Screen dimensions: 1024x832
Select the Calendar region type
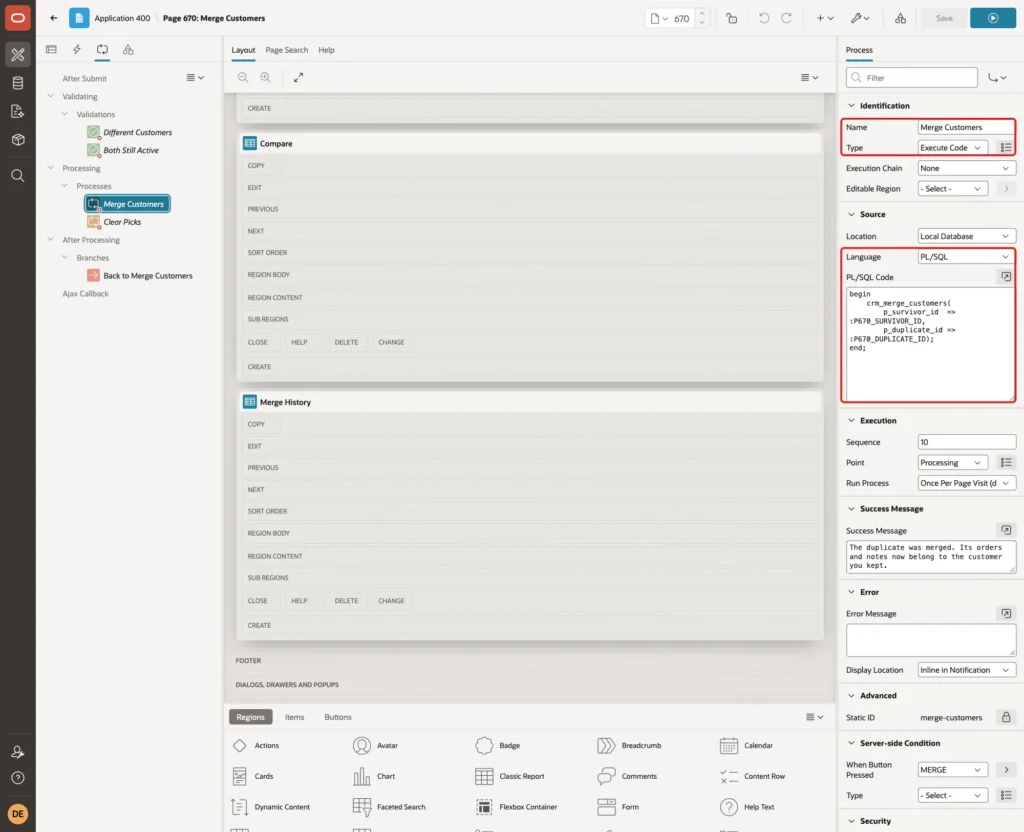click(746, 745)
